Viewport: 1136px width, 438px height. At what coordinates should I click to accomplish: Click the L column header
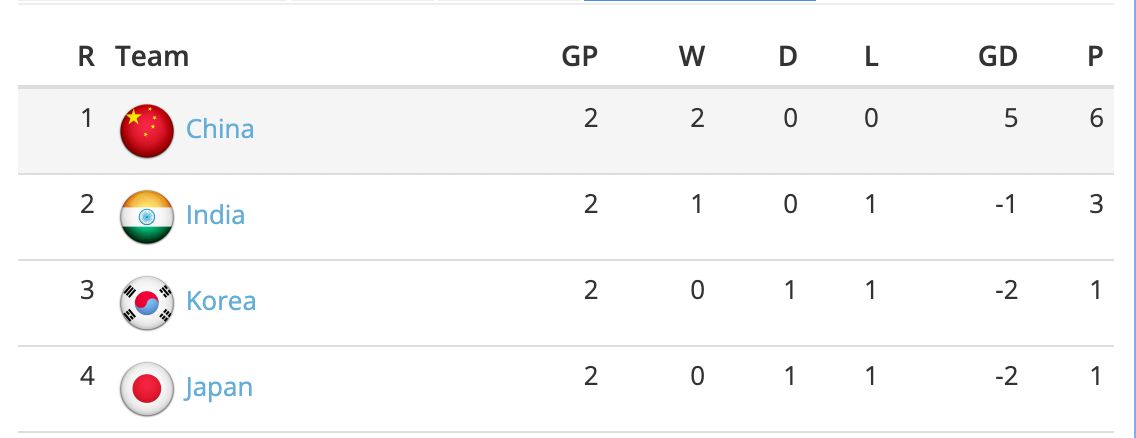pyautogui.click(x=871, y=57)
